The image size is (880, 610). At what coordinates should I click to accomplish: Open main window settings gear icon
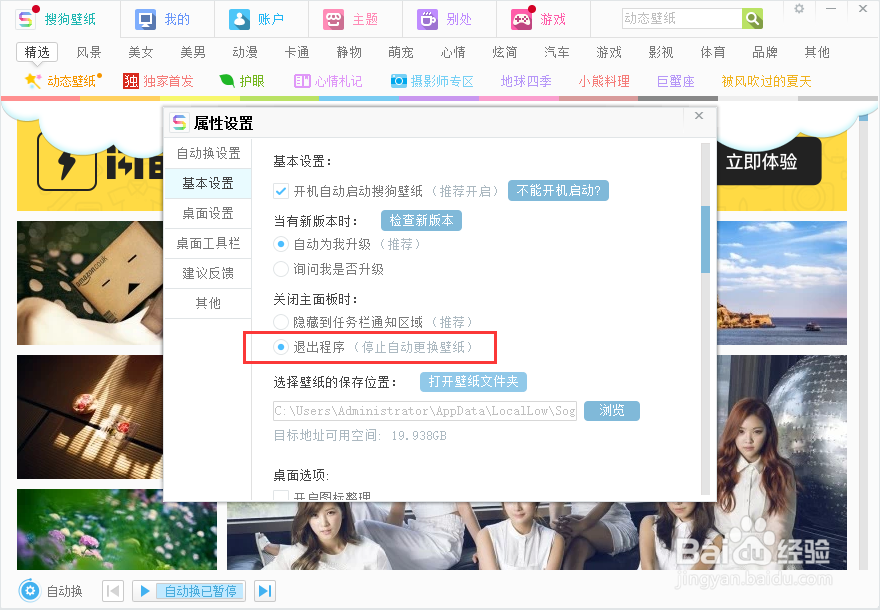click(799, 8)
